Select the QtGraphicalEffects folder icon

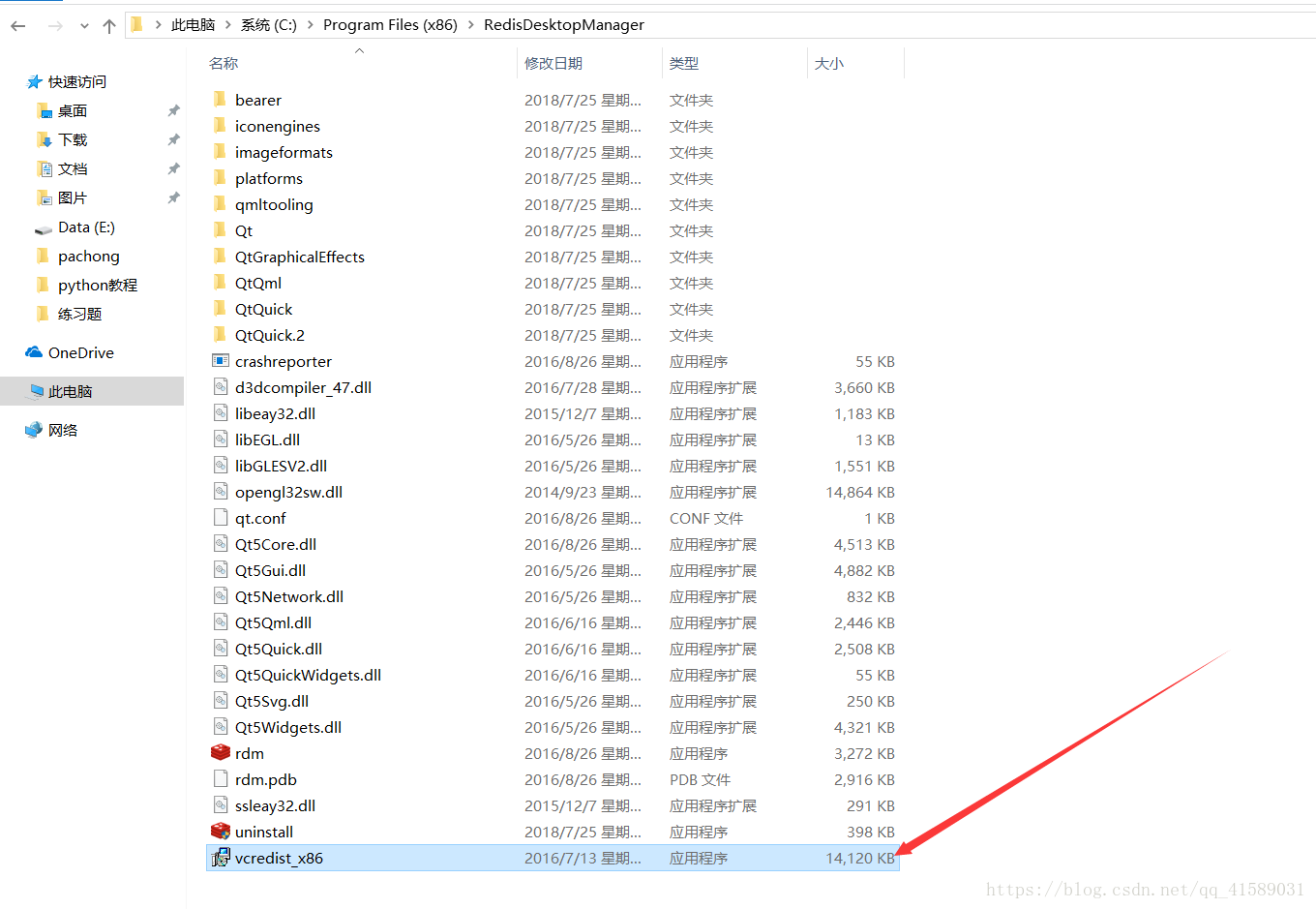click(220, 256)
